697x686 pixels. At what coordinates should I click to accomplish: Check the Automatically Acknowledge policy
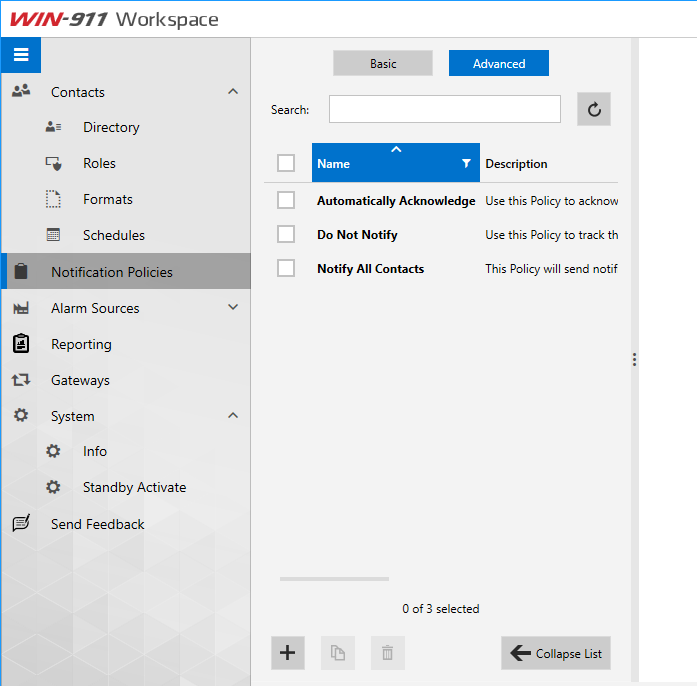point(285,200)
